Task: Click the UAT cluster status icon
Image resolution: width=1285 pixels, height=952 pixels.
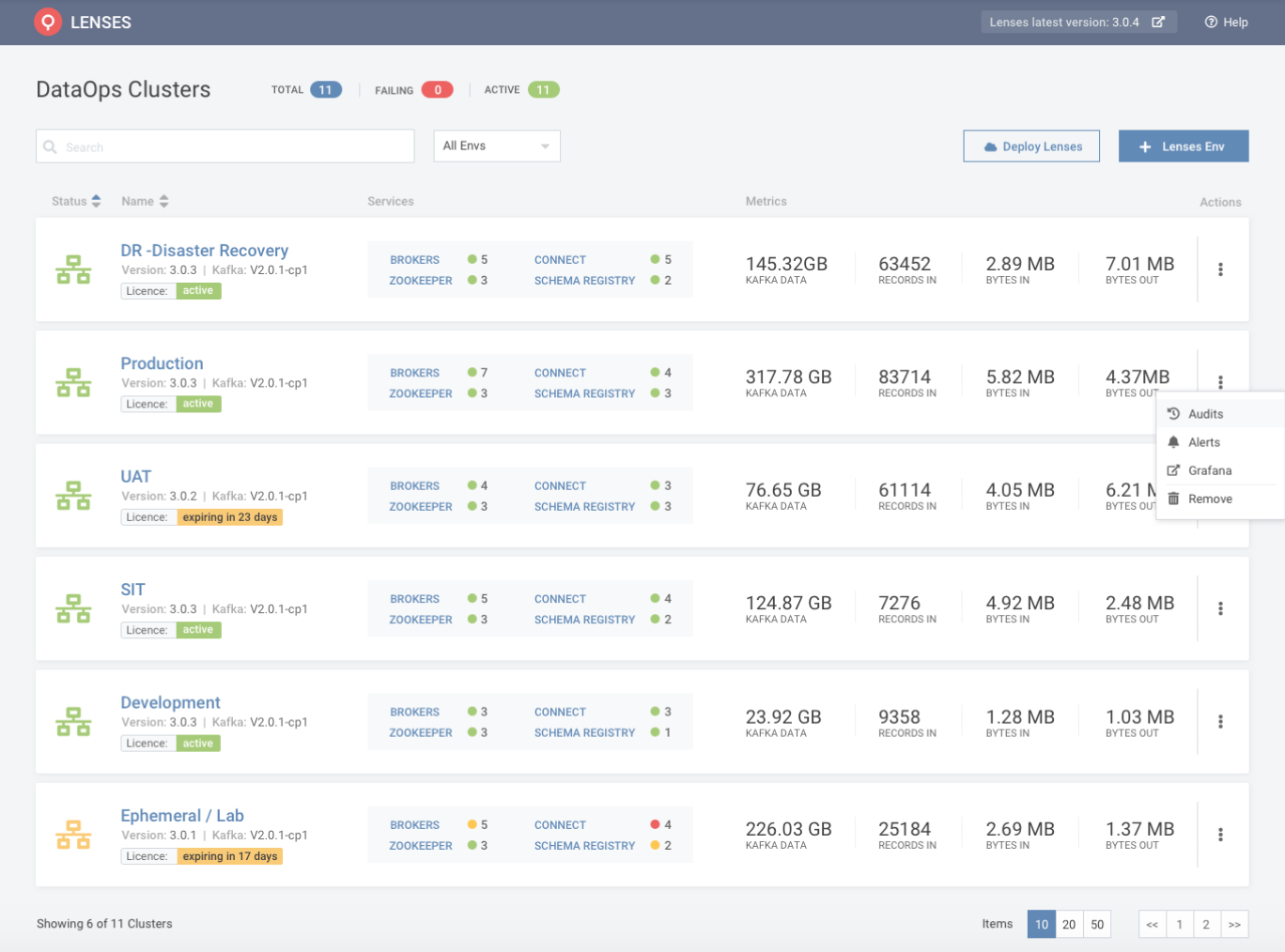Action: (73, 496)
